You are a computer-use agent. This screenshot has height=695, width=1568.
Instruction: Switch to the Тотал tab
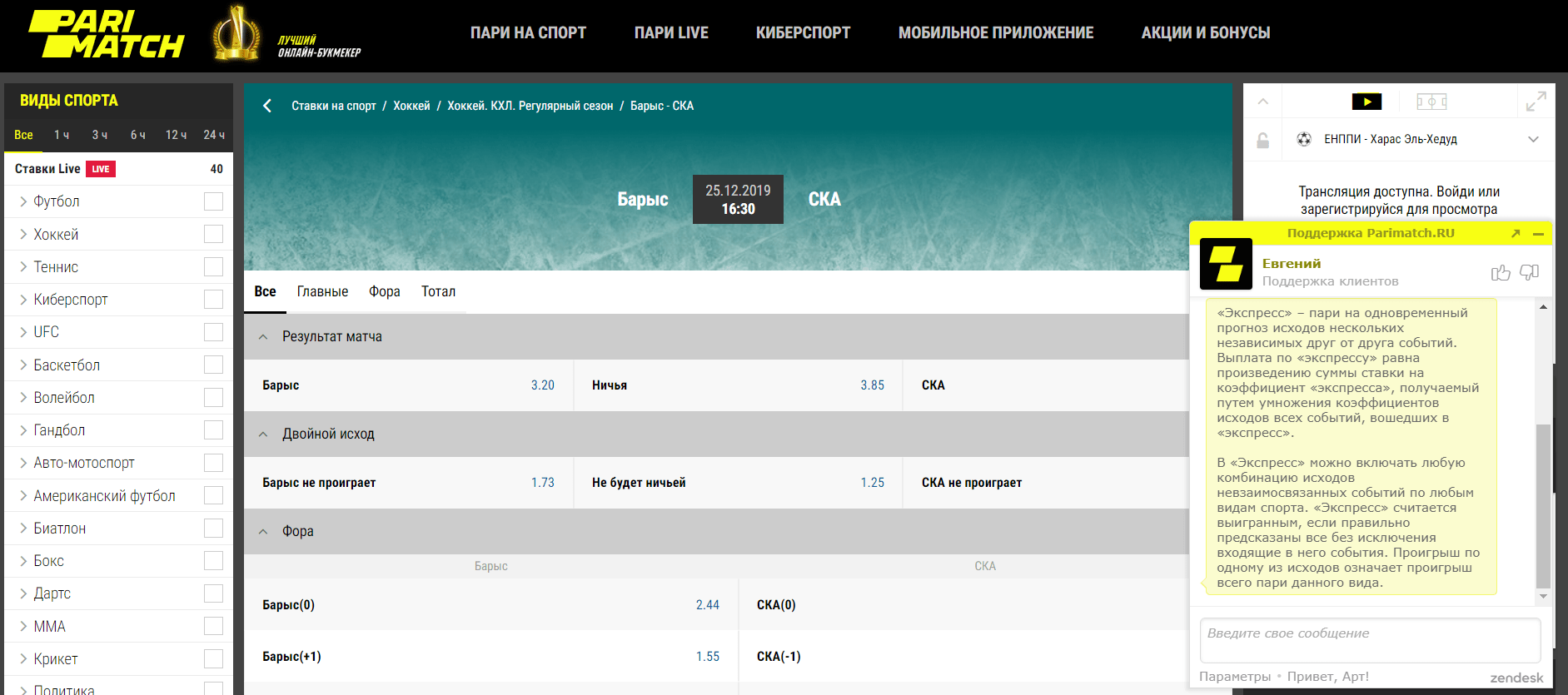click(x=438, y=291)
